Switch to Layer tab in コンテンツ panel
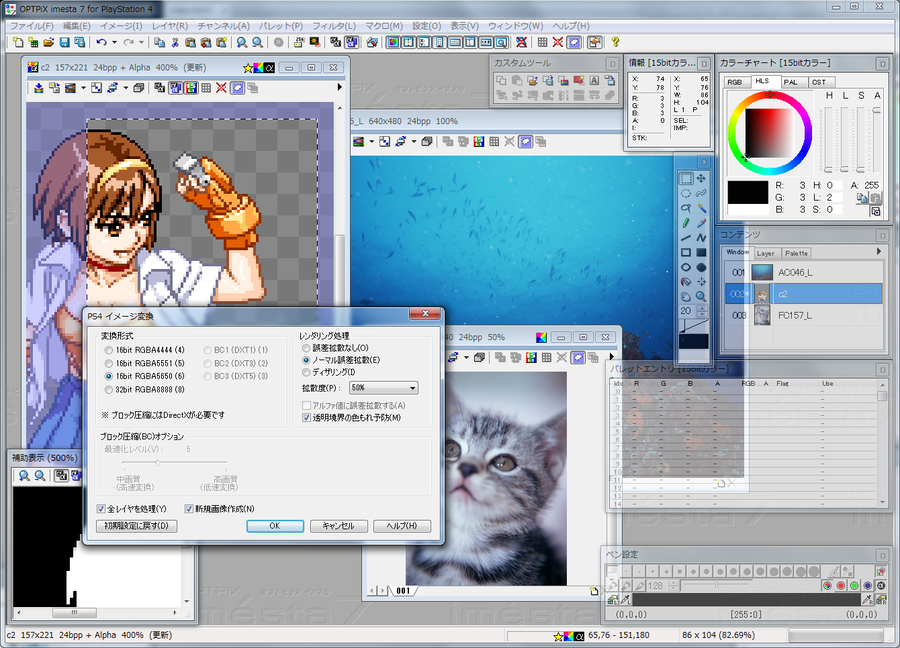This screenshot has height=648, width=900. tap(765, 253)
